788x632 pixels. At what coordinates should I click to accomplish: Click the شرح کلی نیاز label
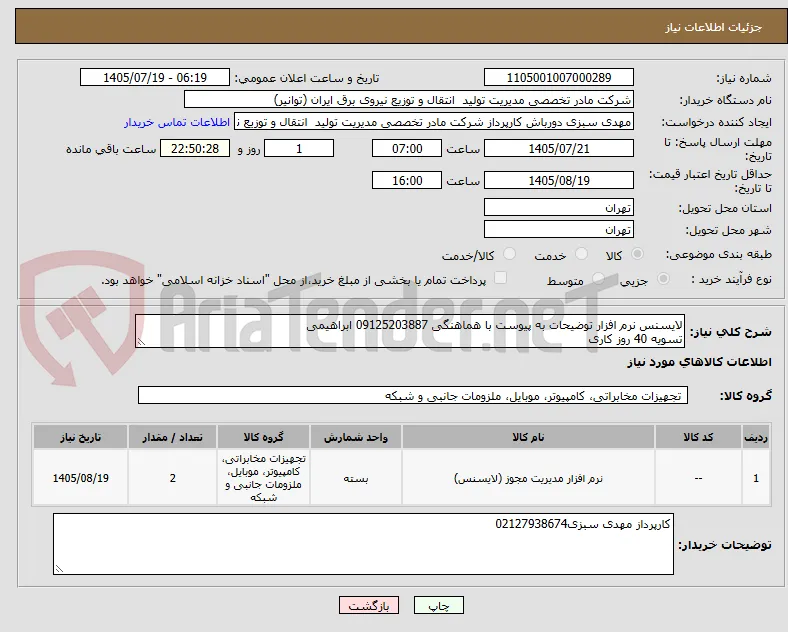coord(731,332)
